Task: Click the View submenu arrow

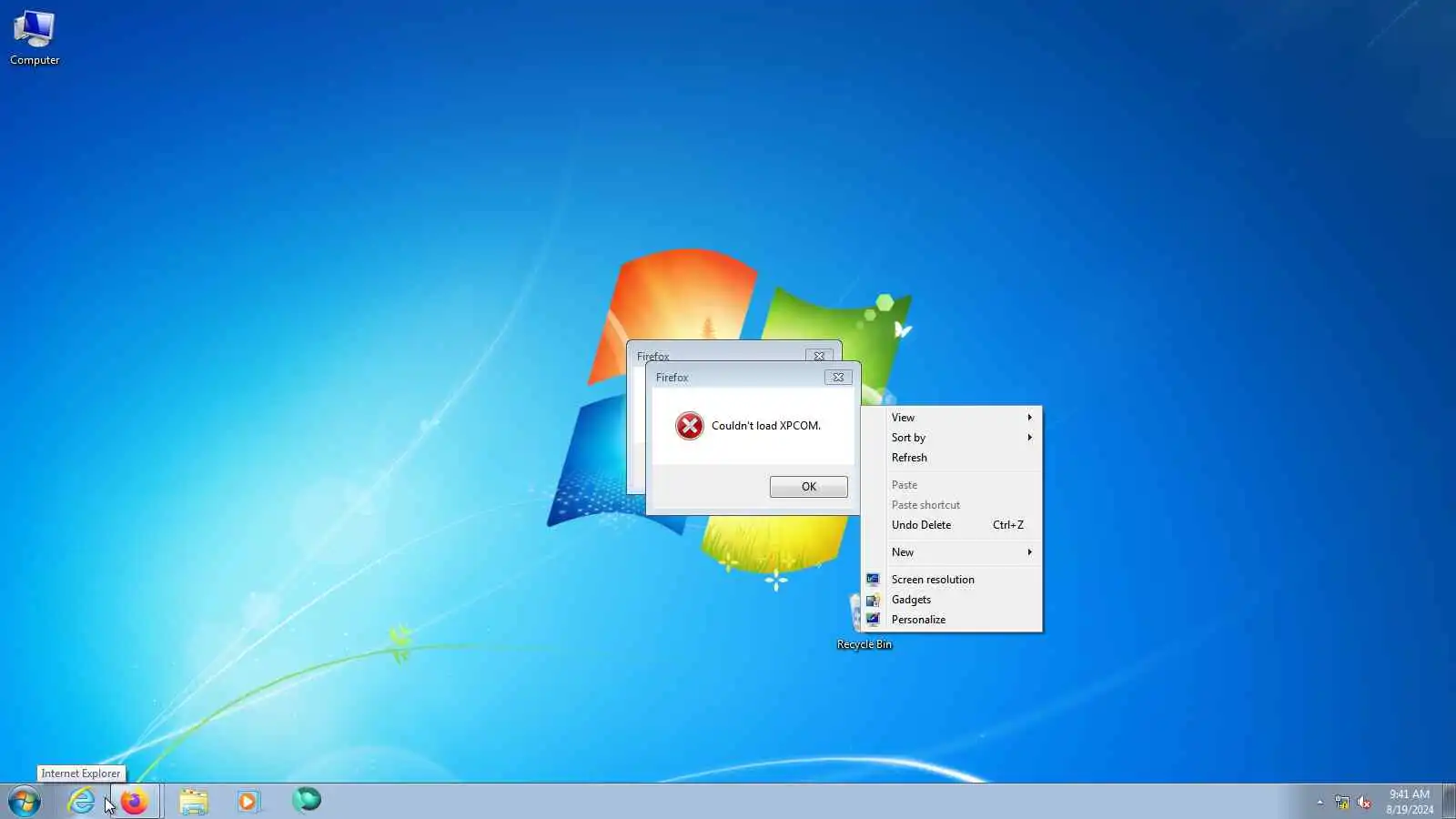Action: point(1029,418)
